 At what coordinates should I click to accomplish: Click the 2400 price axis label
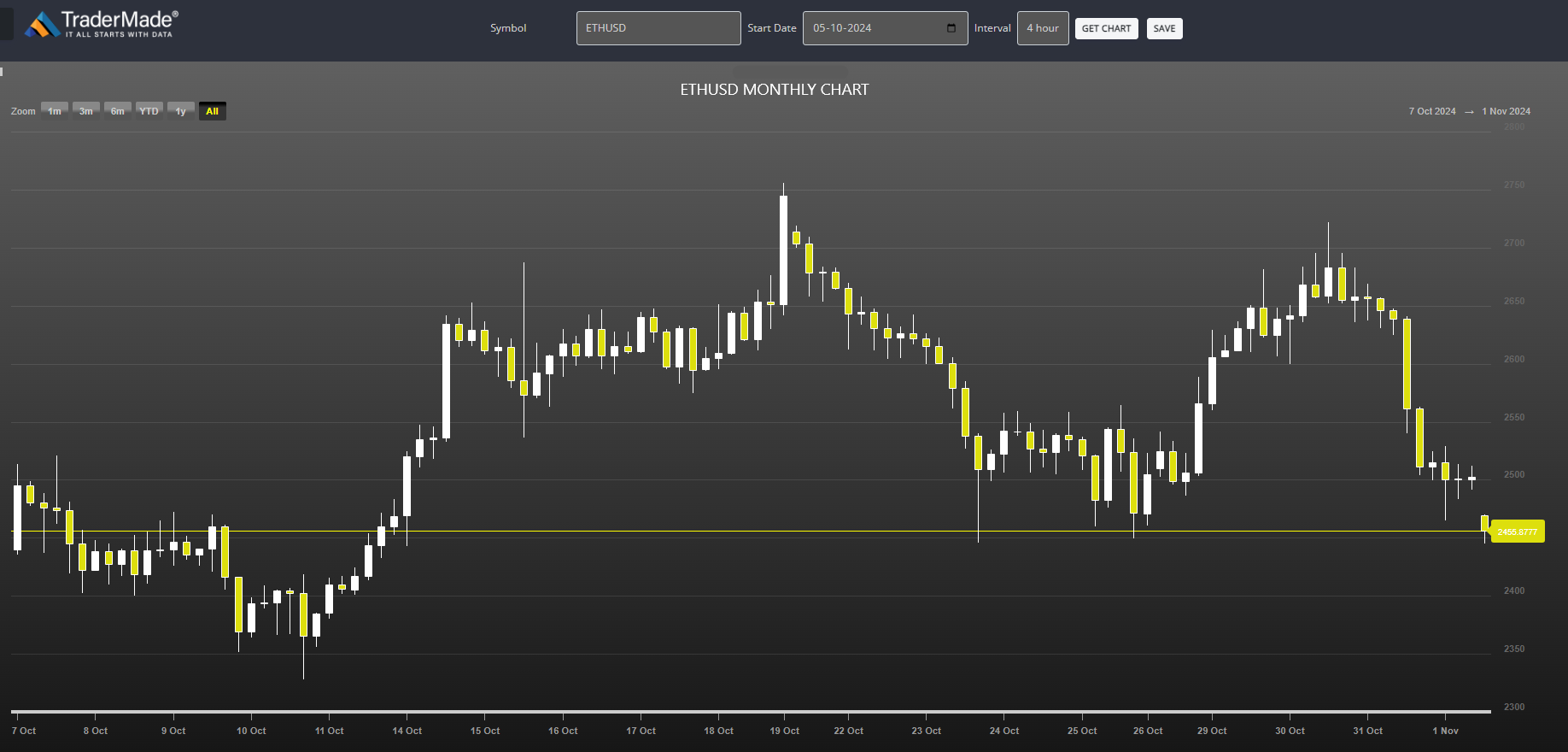pos(1514,590)
